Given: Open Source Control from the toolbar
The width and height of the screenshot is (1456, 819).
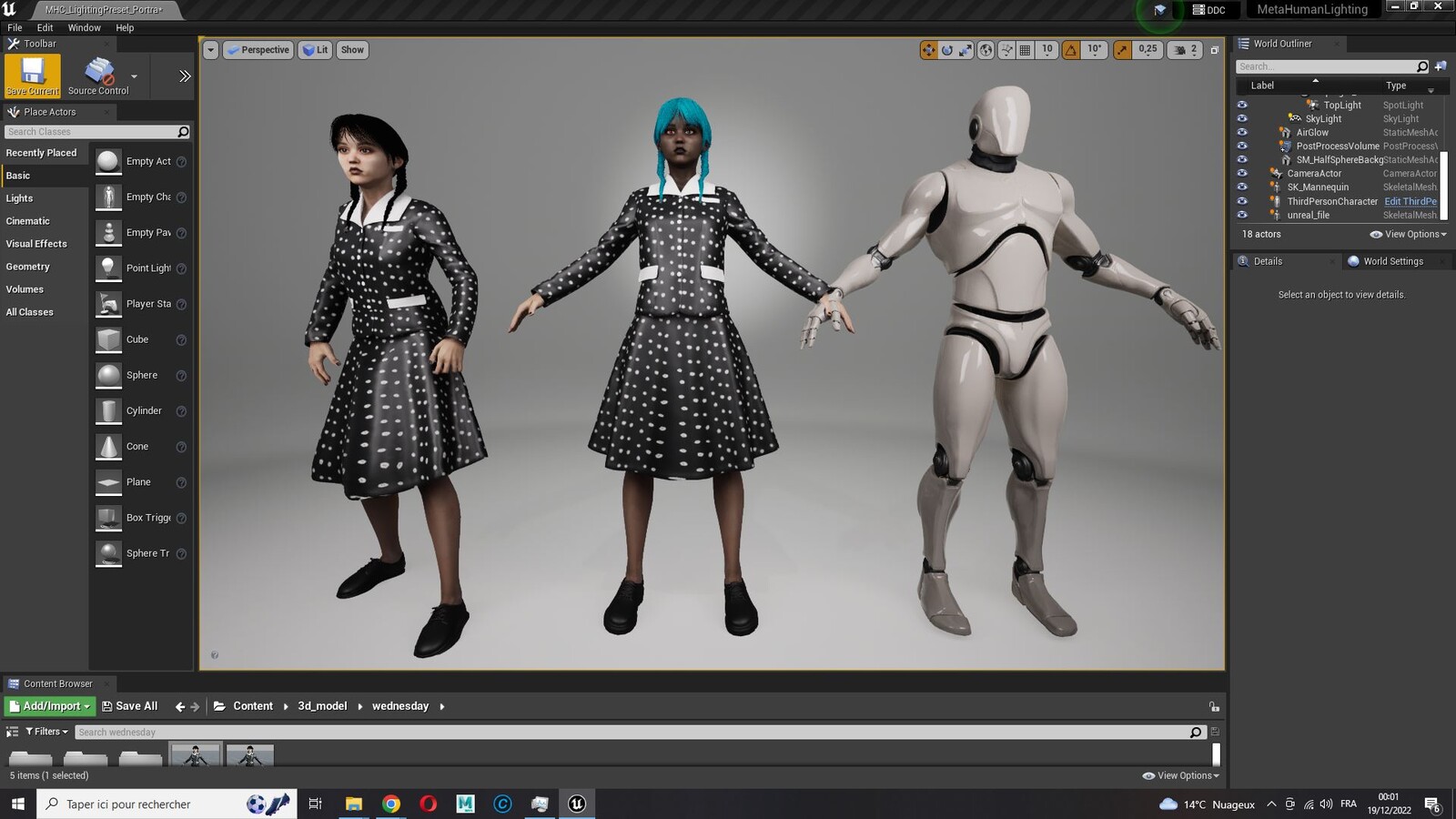Looking at the screenshot, I should (x=98, y=76).
